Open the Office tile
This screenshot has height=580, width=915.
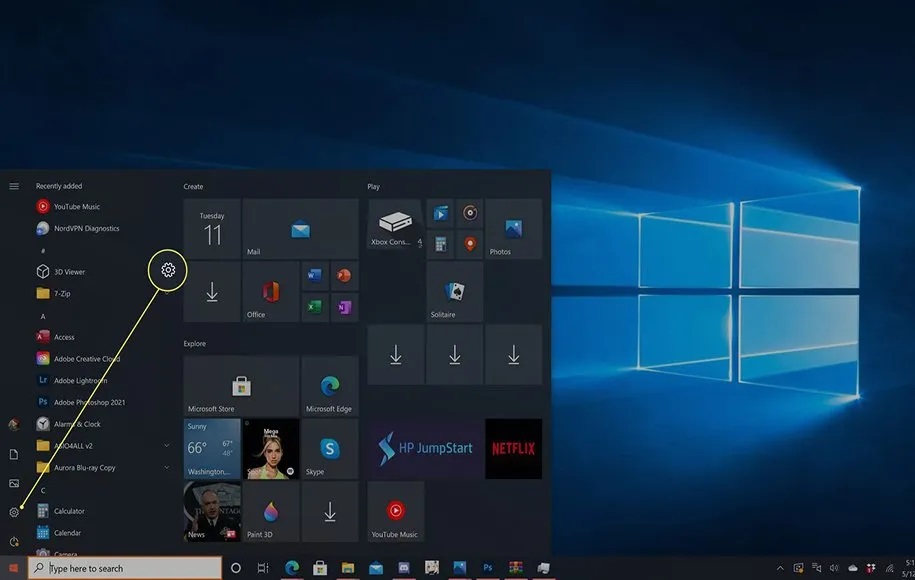tap(271, 292)
